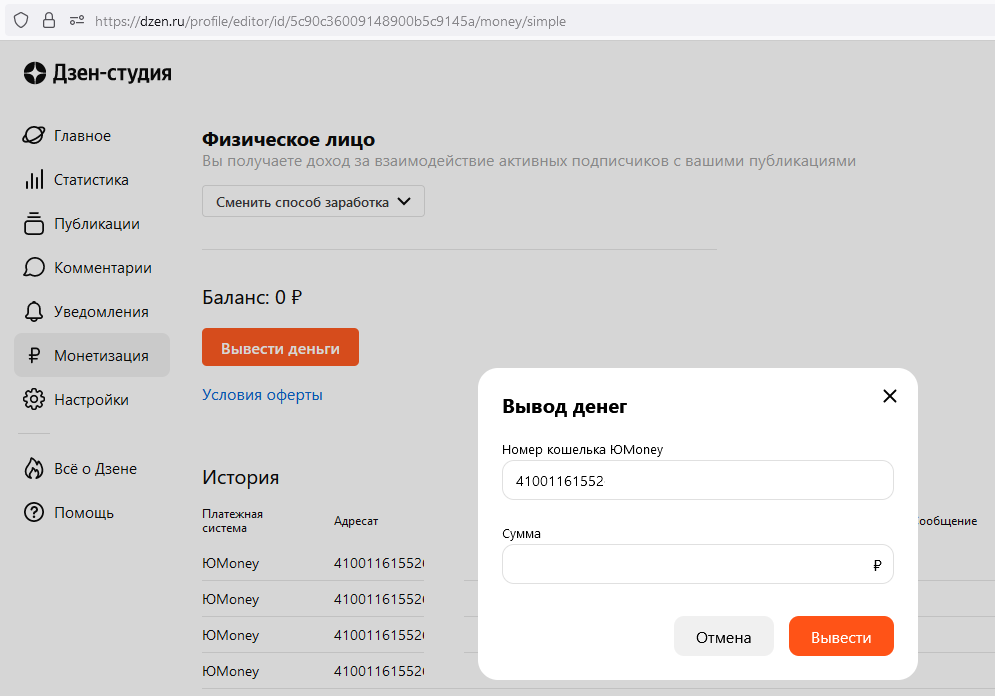Image resolution: width=995 pixels, height=696 pixels.
Task: Click the ruble sign in Сумма field
Action: click(x=877, y=565)
